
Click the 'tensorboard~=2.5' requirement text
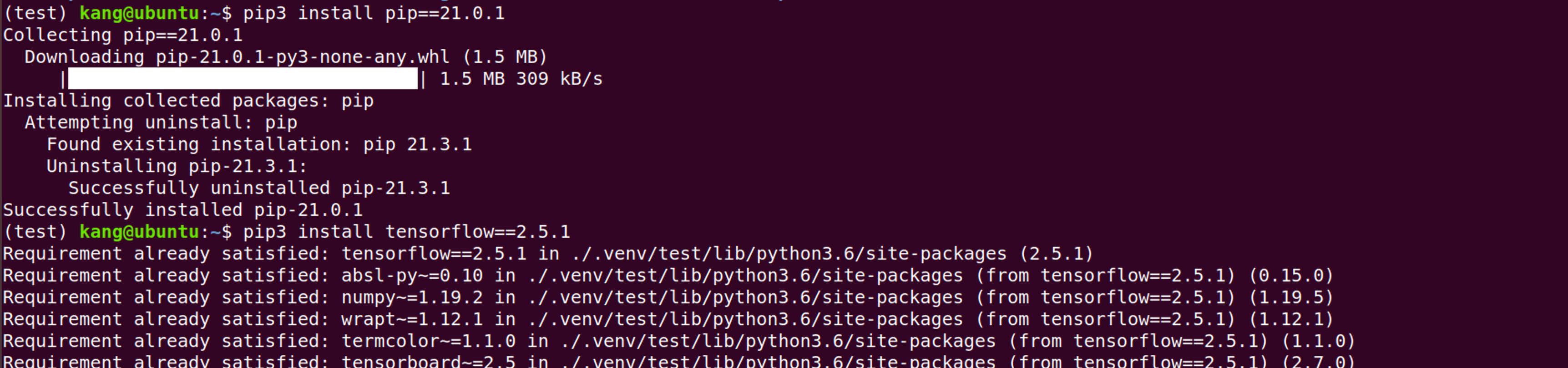(x=428, y=361)
